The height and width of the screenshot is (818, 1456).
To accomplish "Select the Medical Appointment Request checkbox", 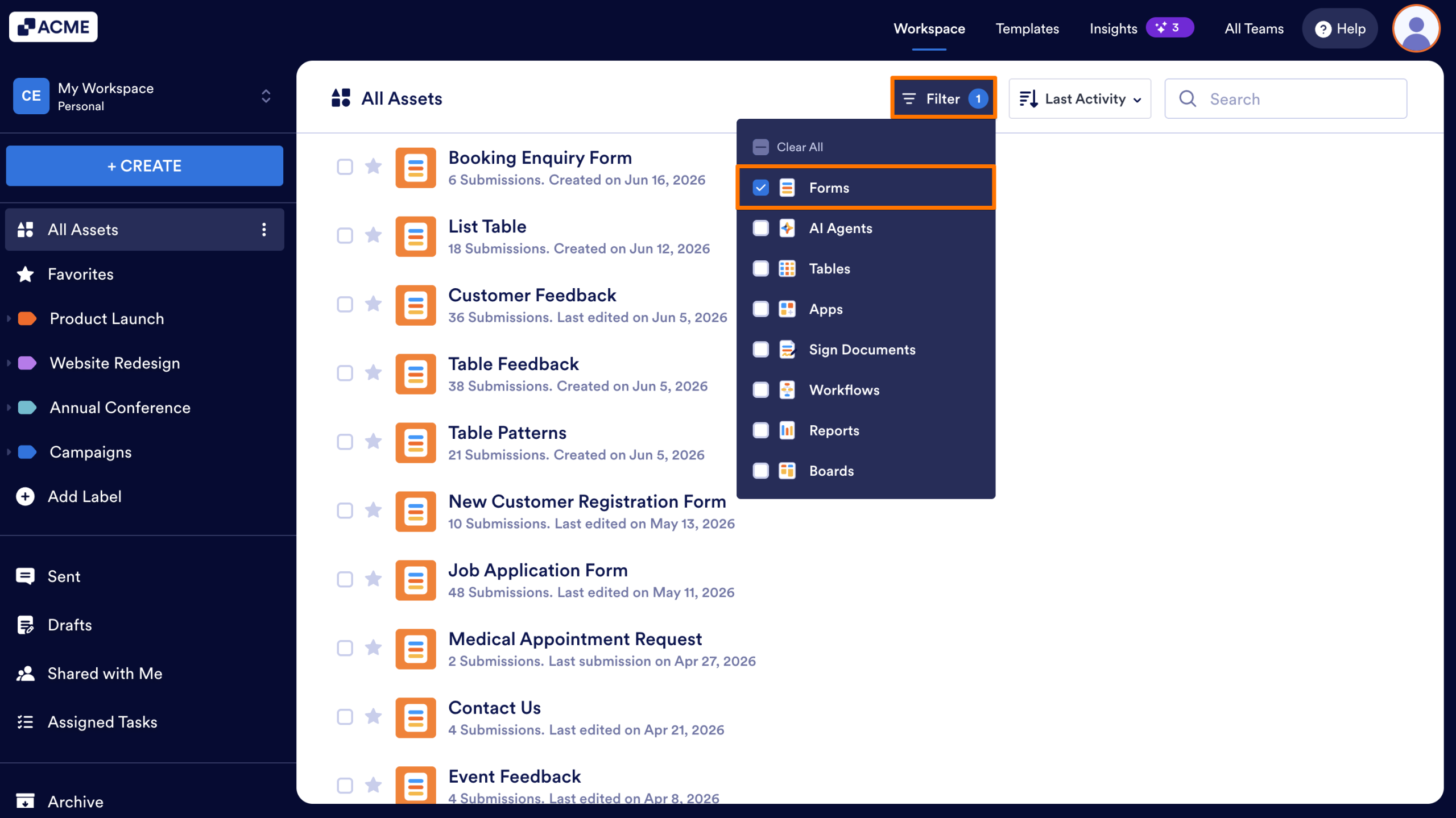I will [345, 649].
